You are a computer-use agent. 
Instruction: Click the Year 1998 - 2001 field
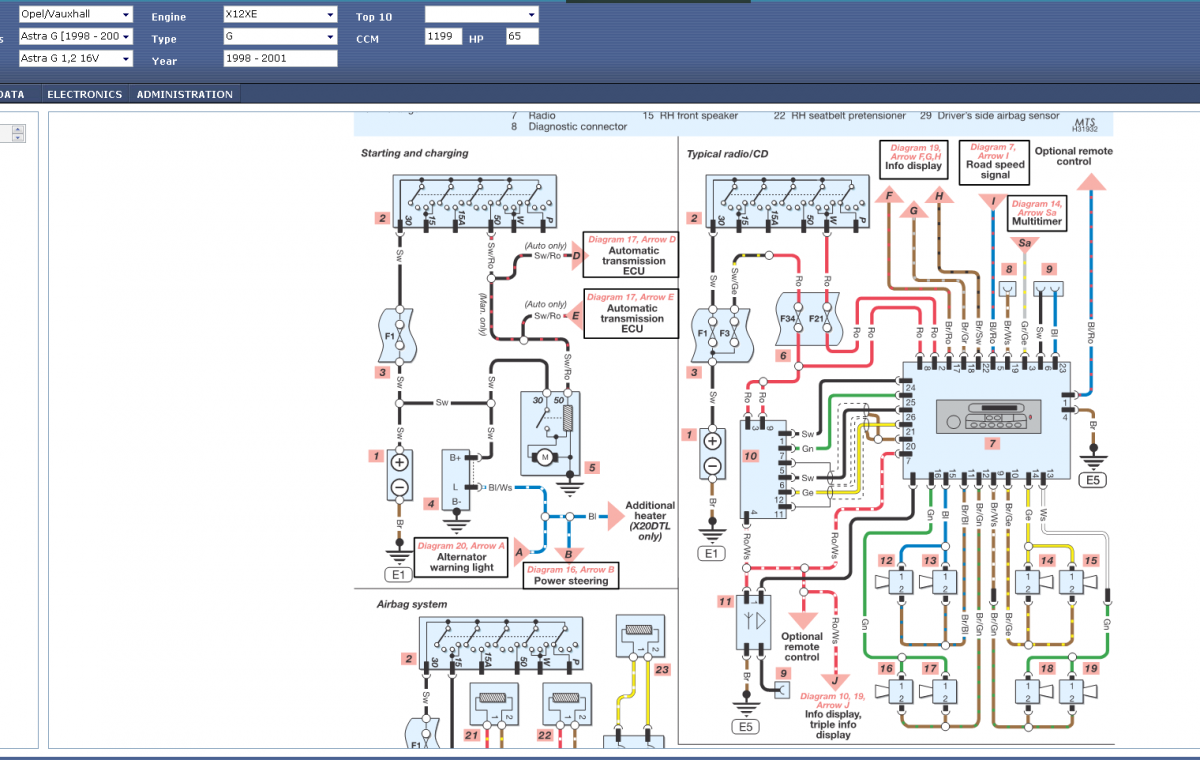pos(280,59)
